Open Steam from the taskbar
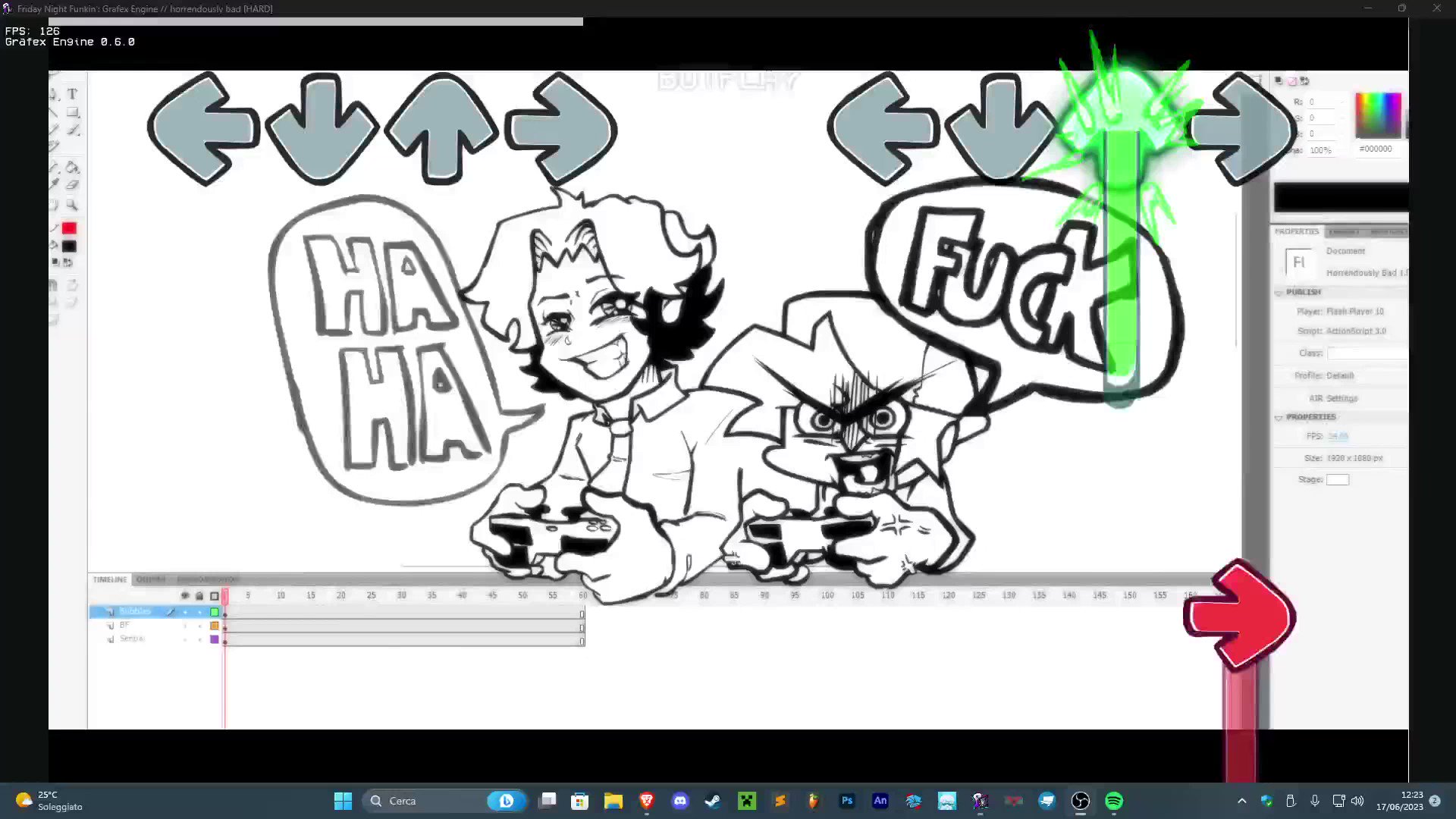Screen dimensions: 1456x819 pyautogui.click(x=713, y=801)
